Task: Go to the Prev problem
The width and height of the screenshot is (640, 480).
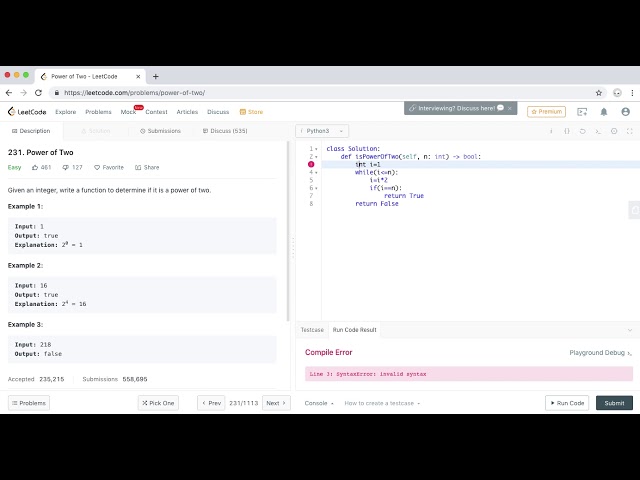Action: point(211,403)
